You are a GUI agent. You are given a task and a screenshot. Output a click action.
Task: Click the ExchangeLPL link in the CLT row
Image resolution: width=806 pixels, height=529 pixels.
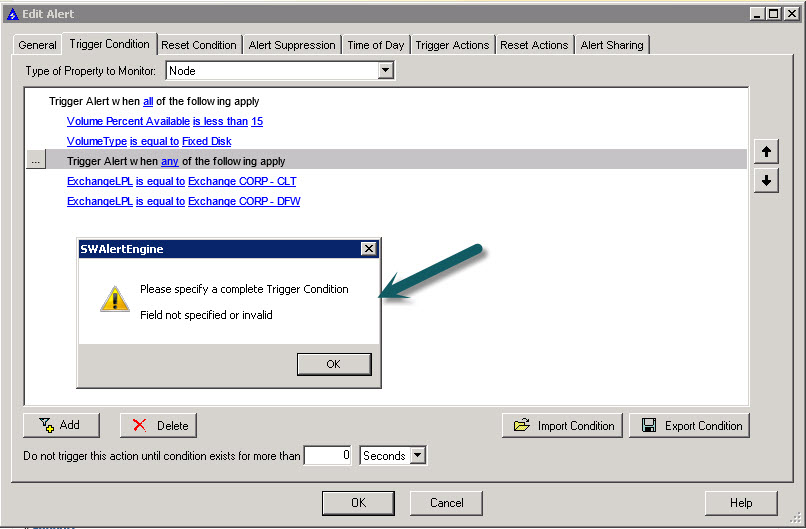100,181
